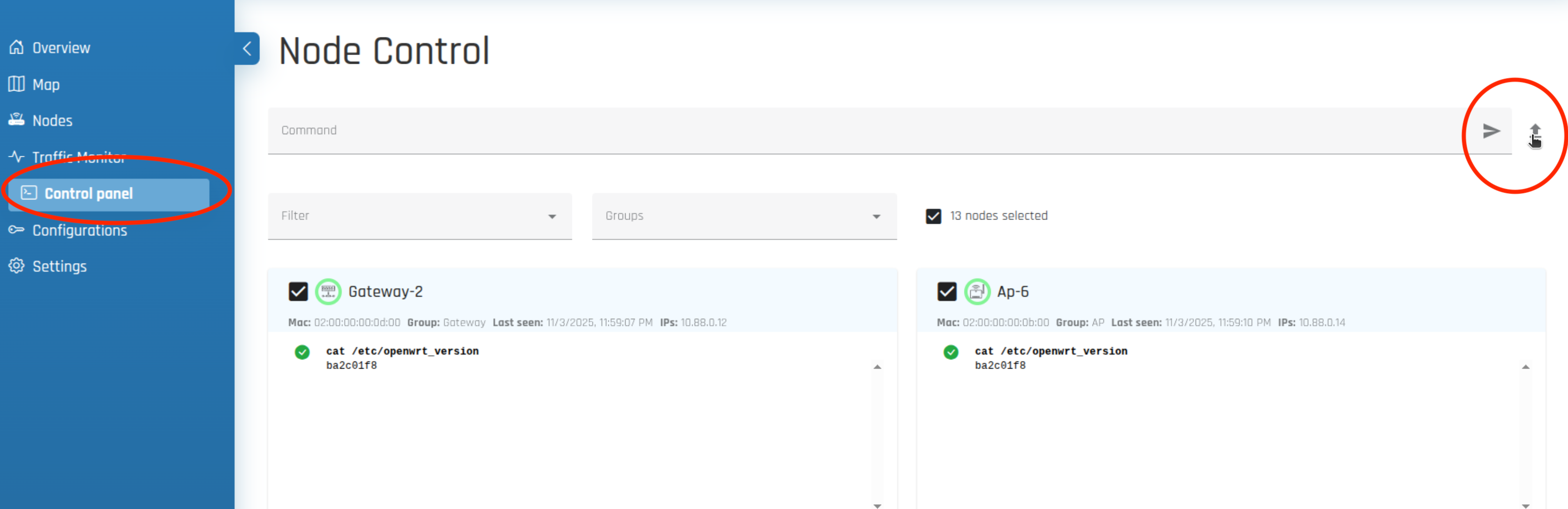Viewport: 1568px width, 509px height.
Task: Send the command with the paper-plane button
Action: pos(1491,130)
